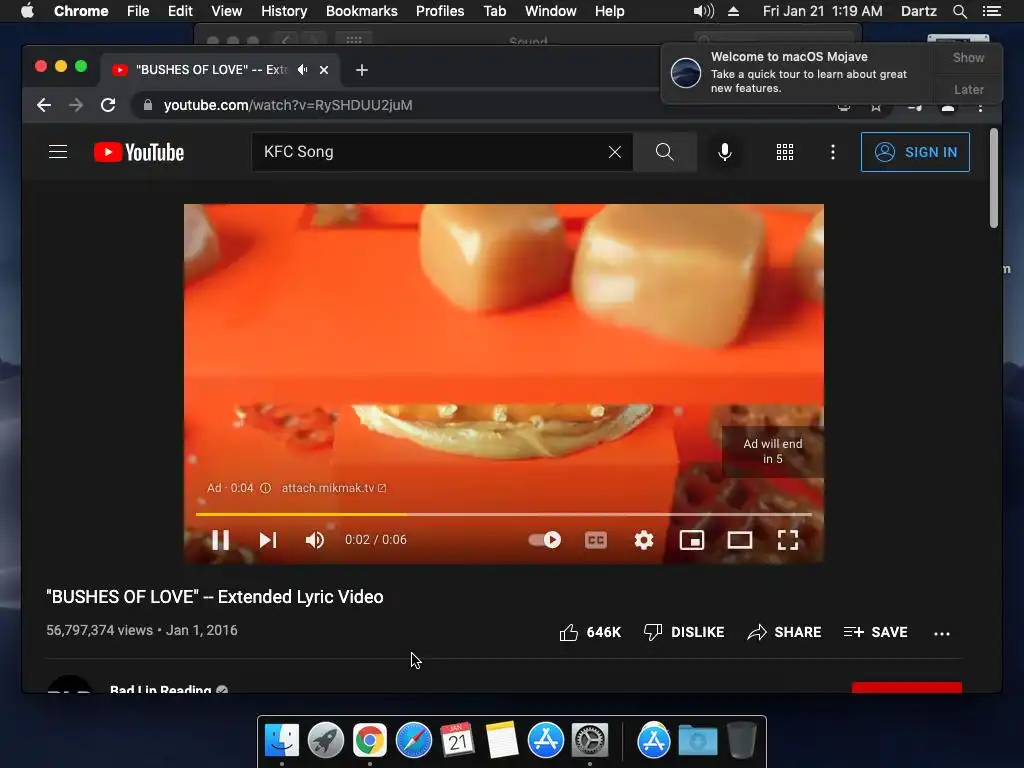This screenshot has width=1024, height=768.
Task: Open Safari from the Dock
Action: coord(414,740)
